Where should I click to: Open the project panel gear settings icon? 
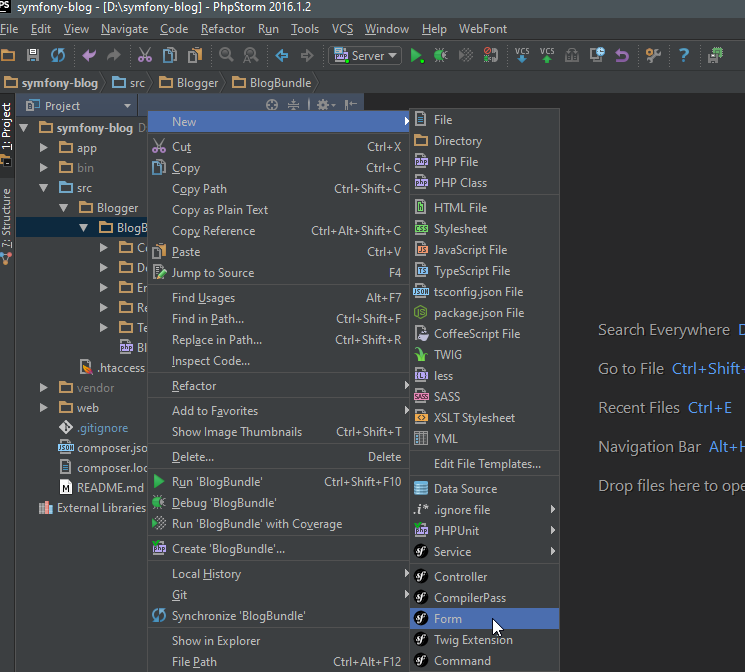pos(322,105)
